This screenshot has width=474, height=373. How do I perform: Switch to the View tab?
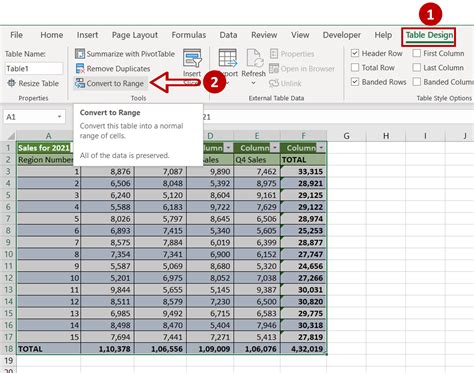[300, 35]
